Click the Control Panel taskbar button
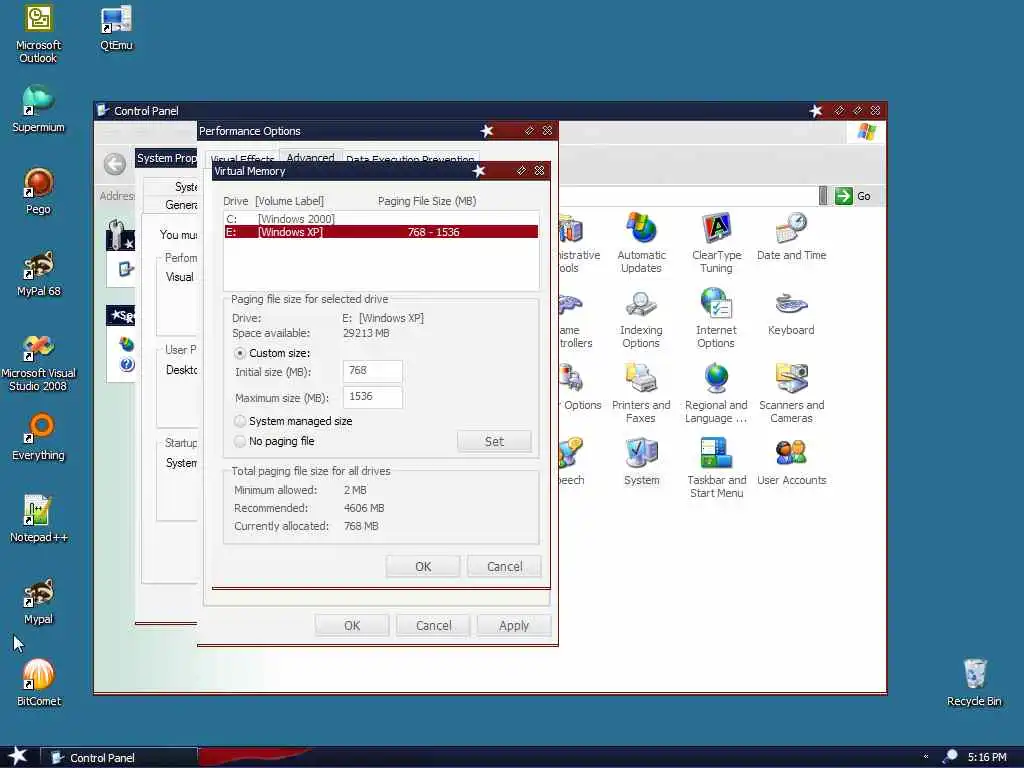This screenshot has height=768, width=1024. coord(119,758)
